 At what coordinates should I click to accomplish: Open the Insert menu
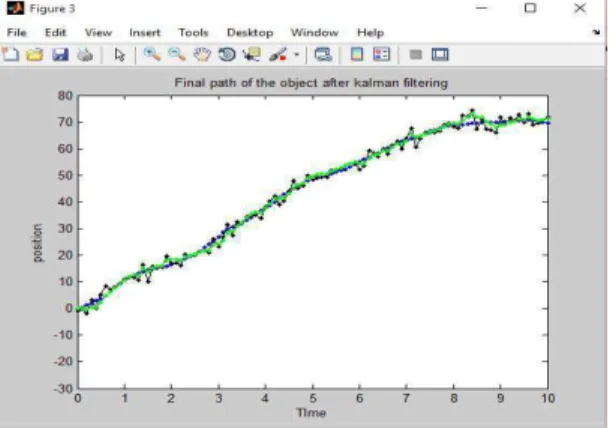[x=145, y=32]
